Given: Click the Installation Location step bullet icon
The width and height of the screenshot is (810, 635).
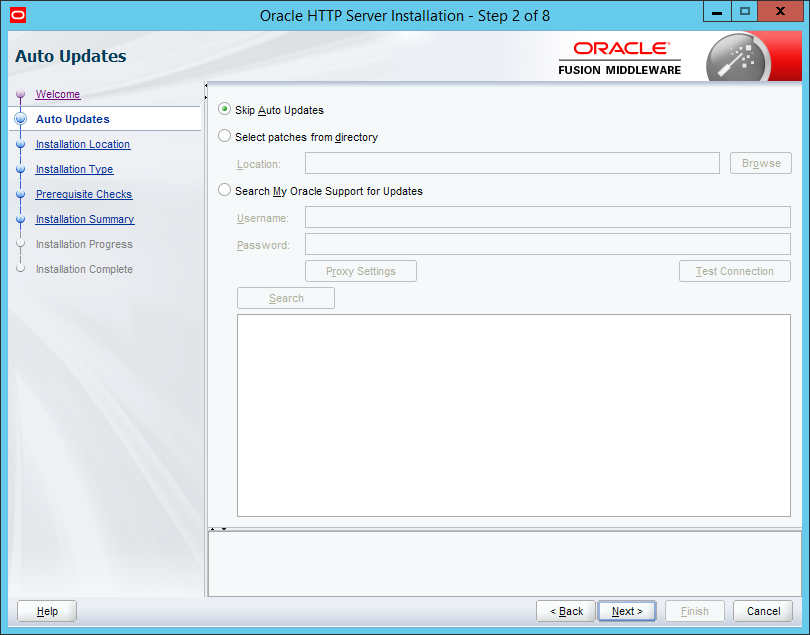Looking at the screenshot, I should tap(20, 145).
